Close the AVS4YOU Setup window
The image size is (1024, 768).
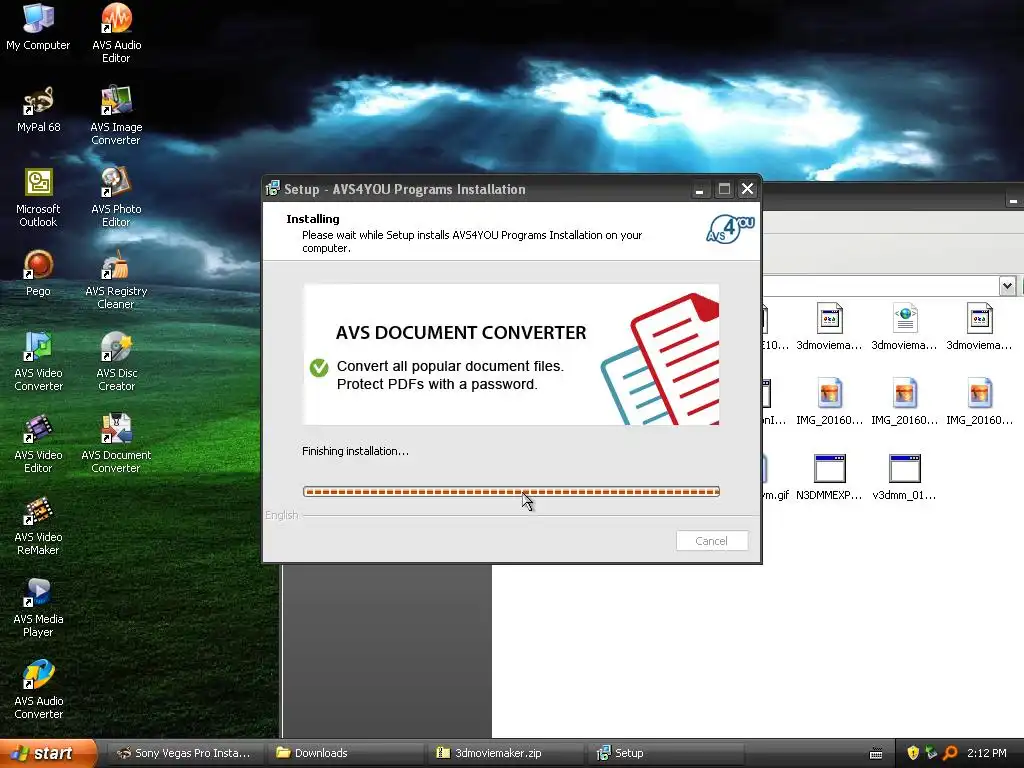click(x=748, y=189)
